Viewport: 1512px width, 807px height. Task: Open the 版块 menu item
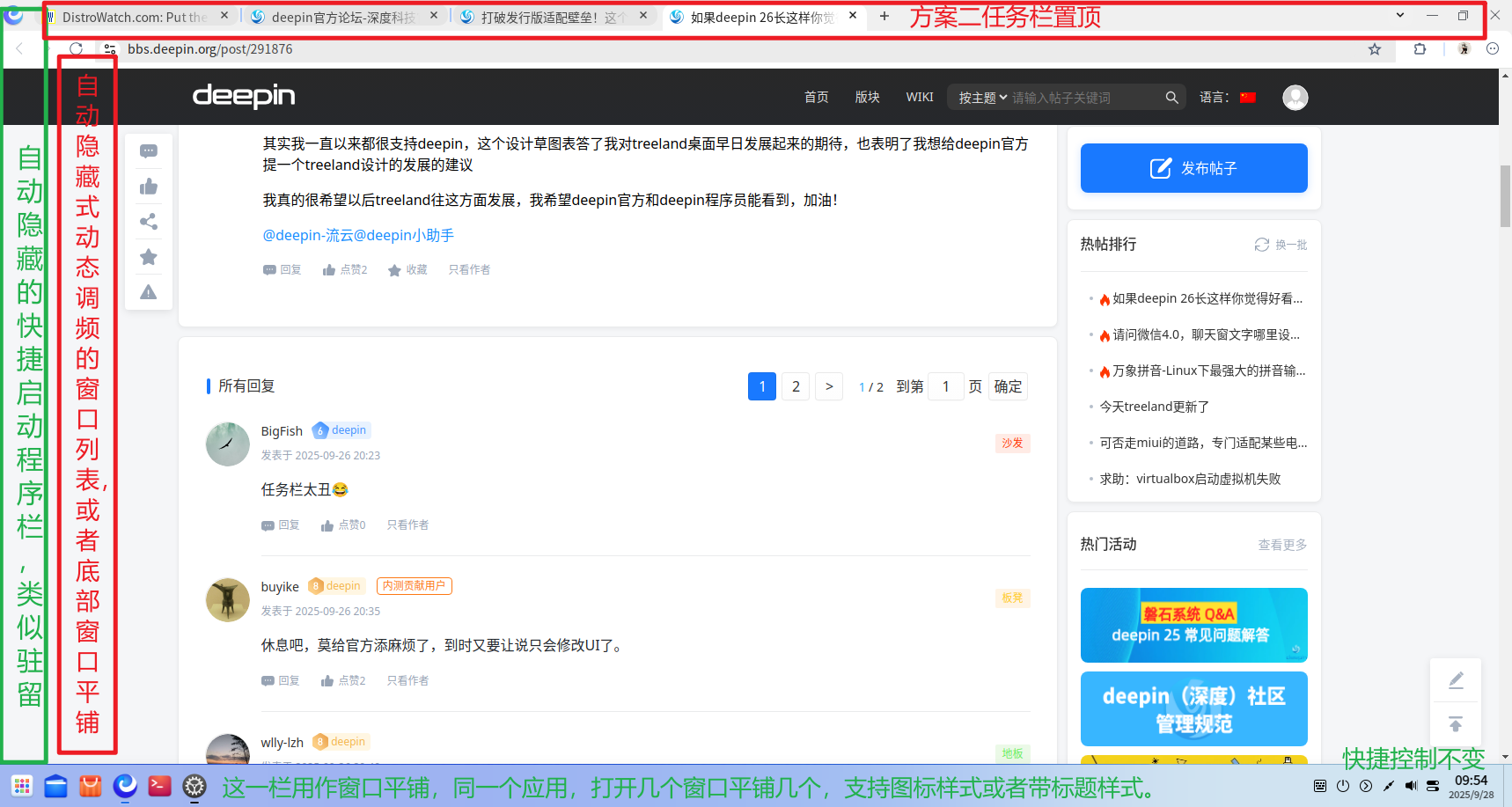coord(867,97)
